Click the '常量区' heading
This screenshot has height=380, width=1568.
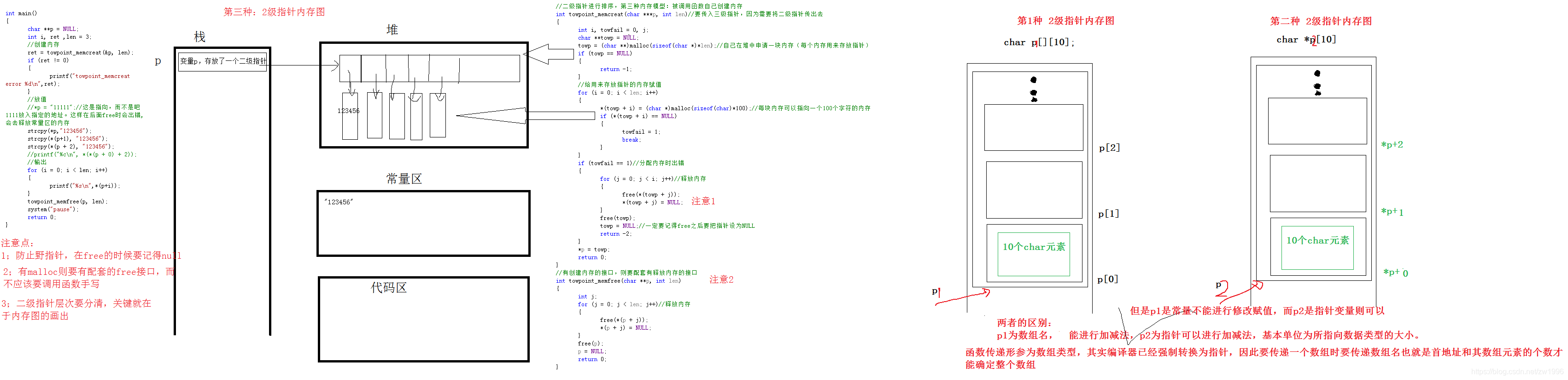[x=404, y=179]
